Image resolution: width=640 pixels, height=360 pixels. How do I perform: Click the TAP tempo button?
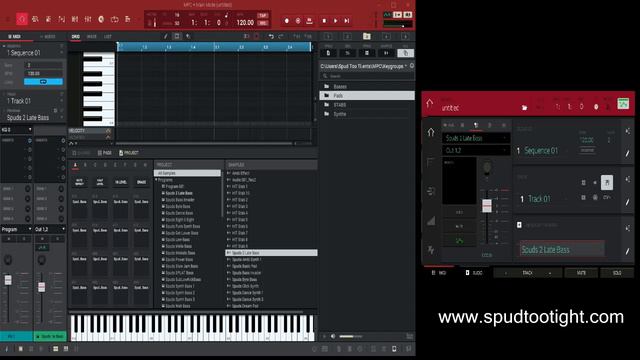click(262, 16)
